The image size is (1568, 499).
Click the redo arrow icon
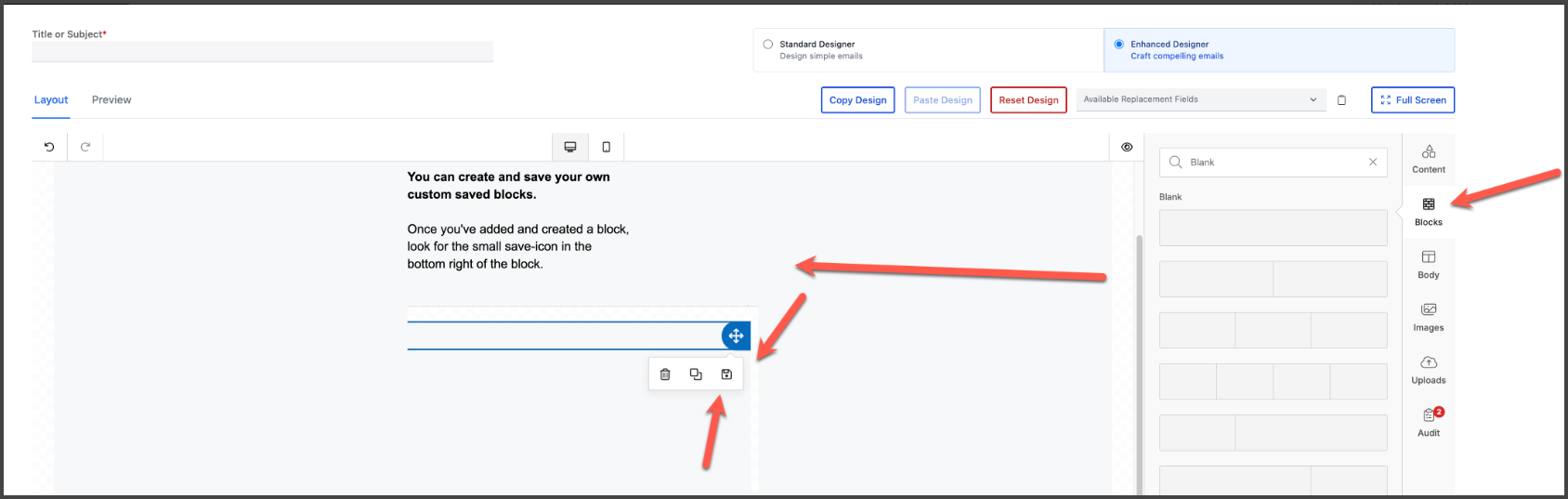[85, 147]
